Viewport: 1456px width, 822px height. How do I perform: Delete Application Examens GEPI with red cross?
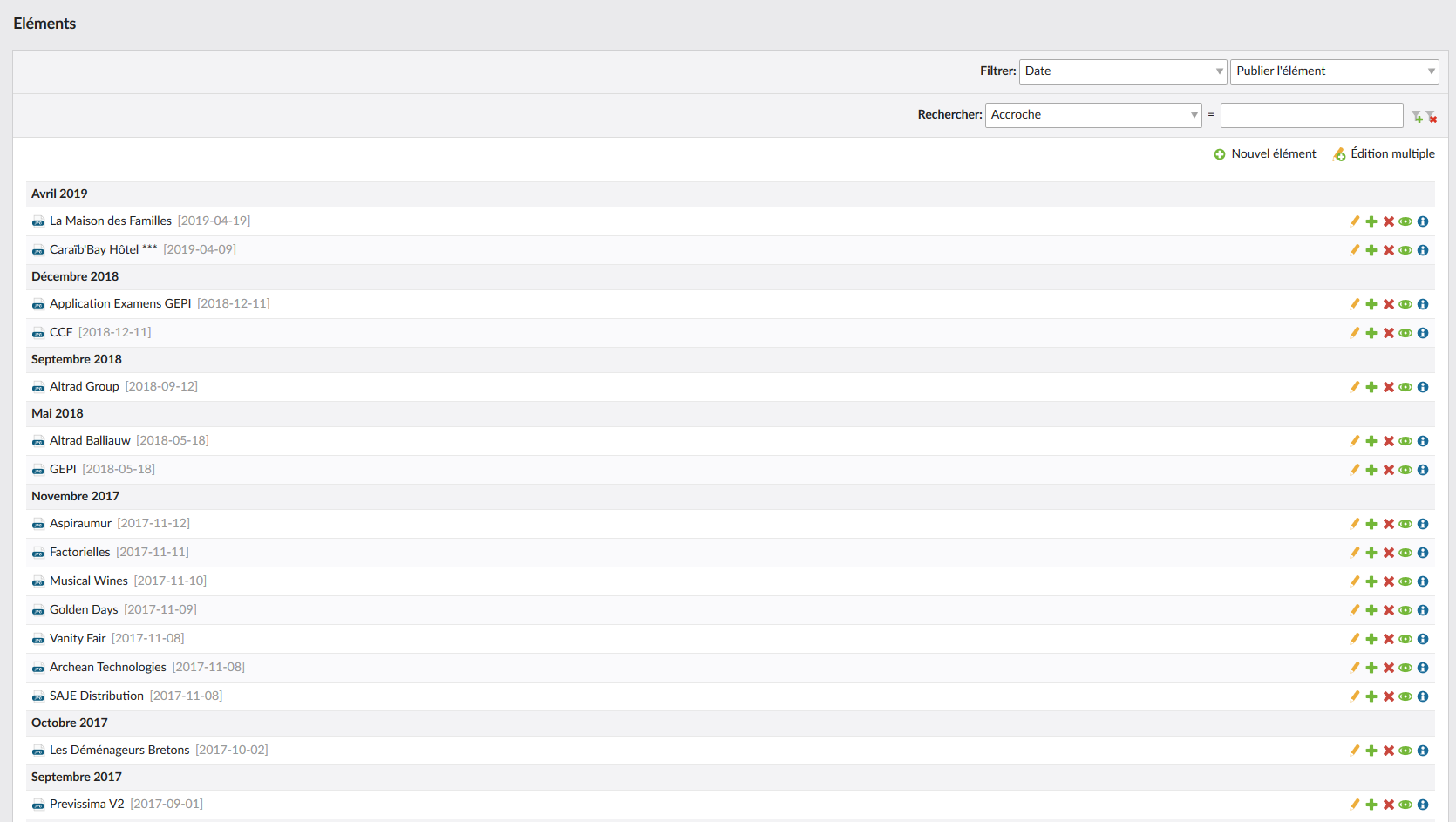pos(1389,304)
